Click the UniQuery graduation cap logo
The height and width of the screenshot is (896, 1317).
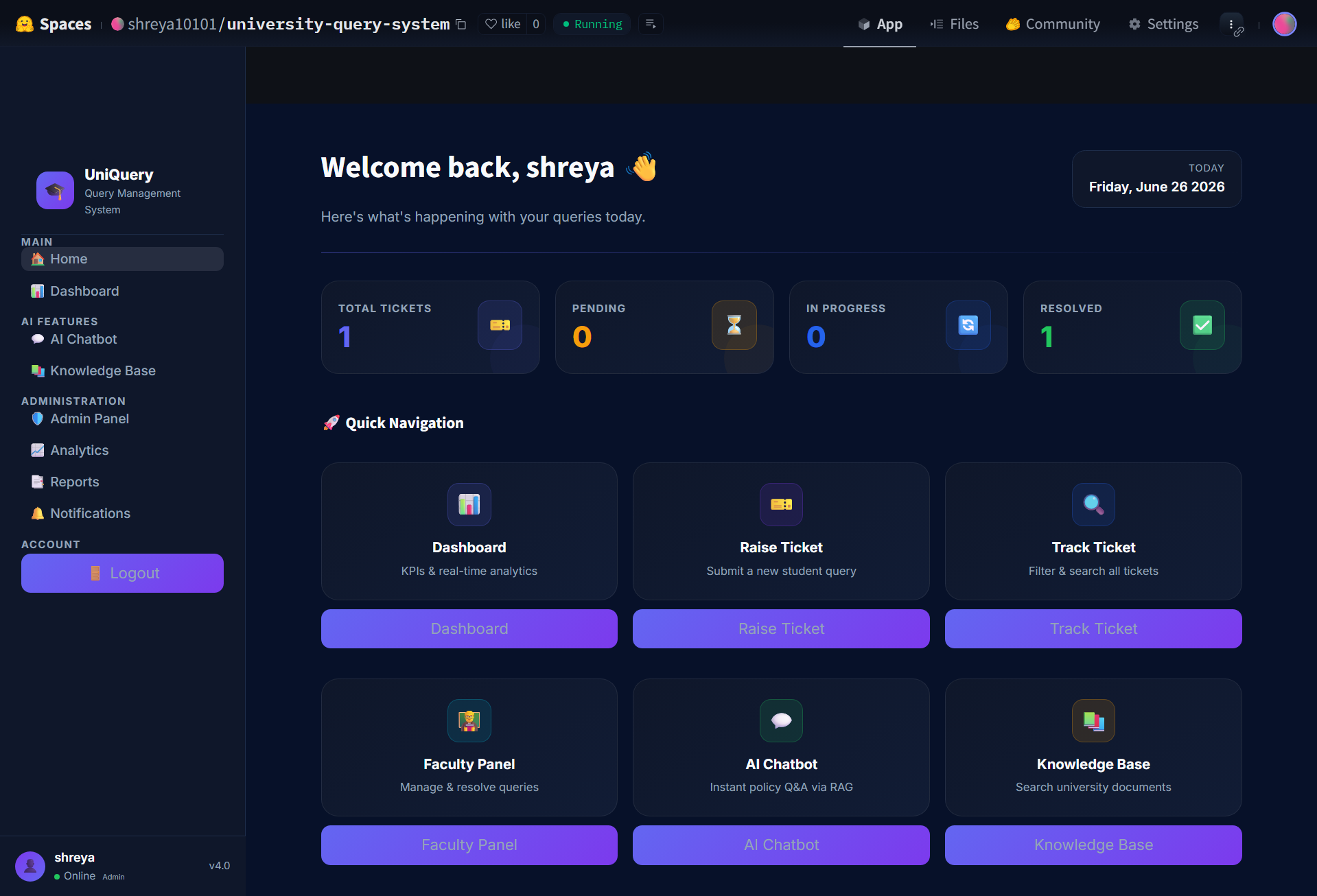click(x=55, y=190)
